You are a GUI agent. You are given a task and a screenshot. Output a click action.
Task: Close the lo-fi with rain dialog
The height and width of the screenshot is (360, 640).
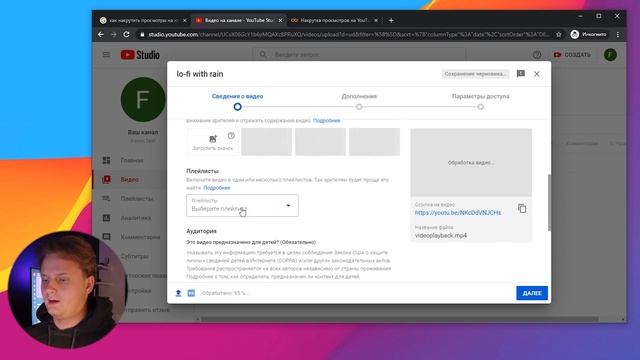click(536, 74)
